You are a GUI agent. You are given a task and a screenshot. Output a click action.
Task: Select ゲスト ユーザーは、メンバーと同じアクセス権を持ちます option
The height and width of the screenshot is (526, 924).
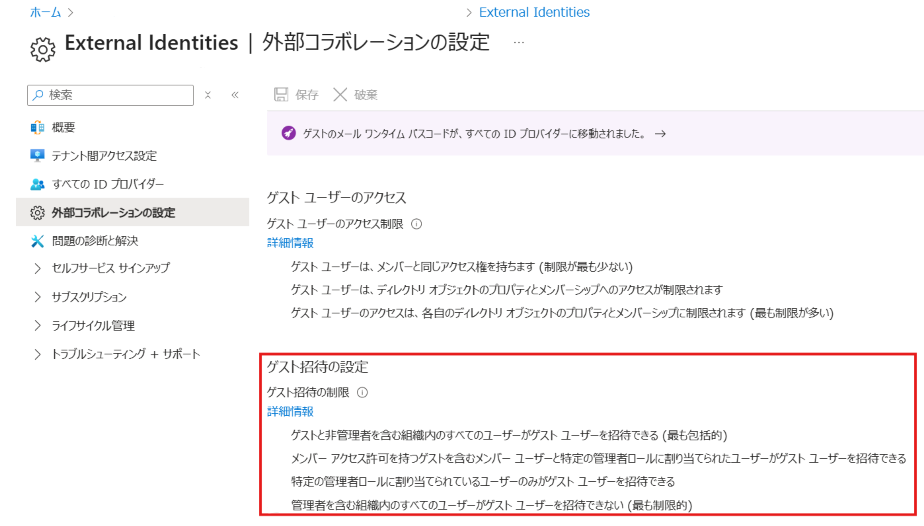coord(461,266)
